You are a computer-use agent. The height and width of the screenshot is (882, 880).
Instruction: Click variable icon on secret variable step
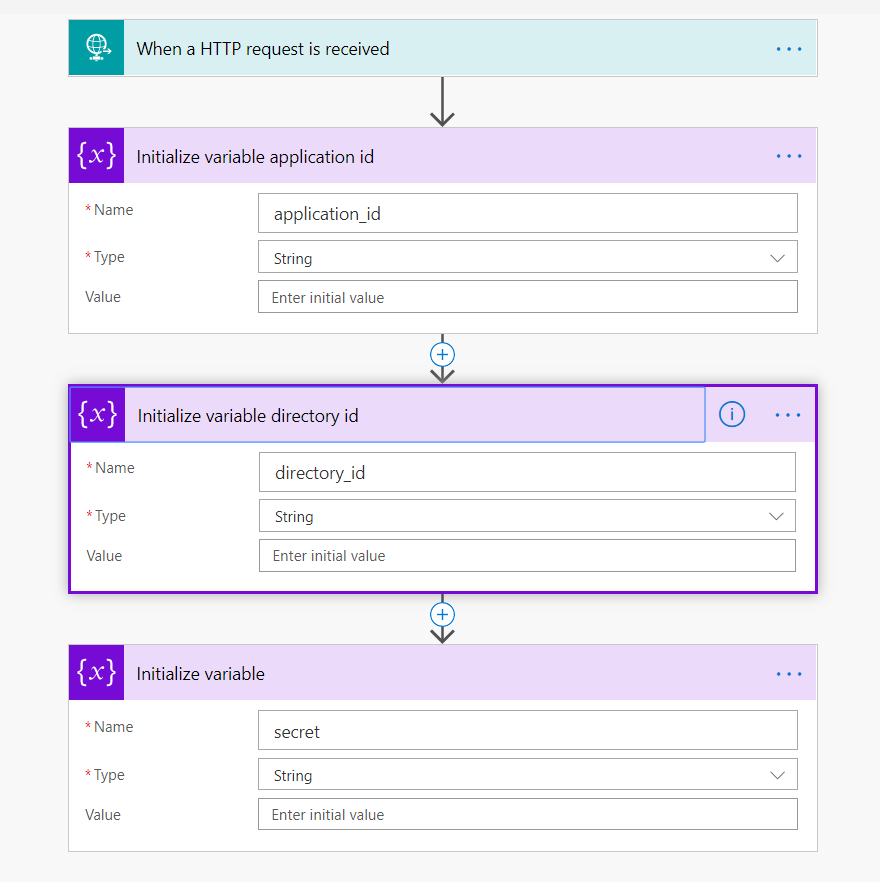(x=96, y=673)
